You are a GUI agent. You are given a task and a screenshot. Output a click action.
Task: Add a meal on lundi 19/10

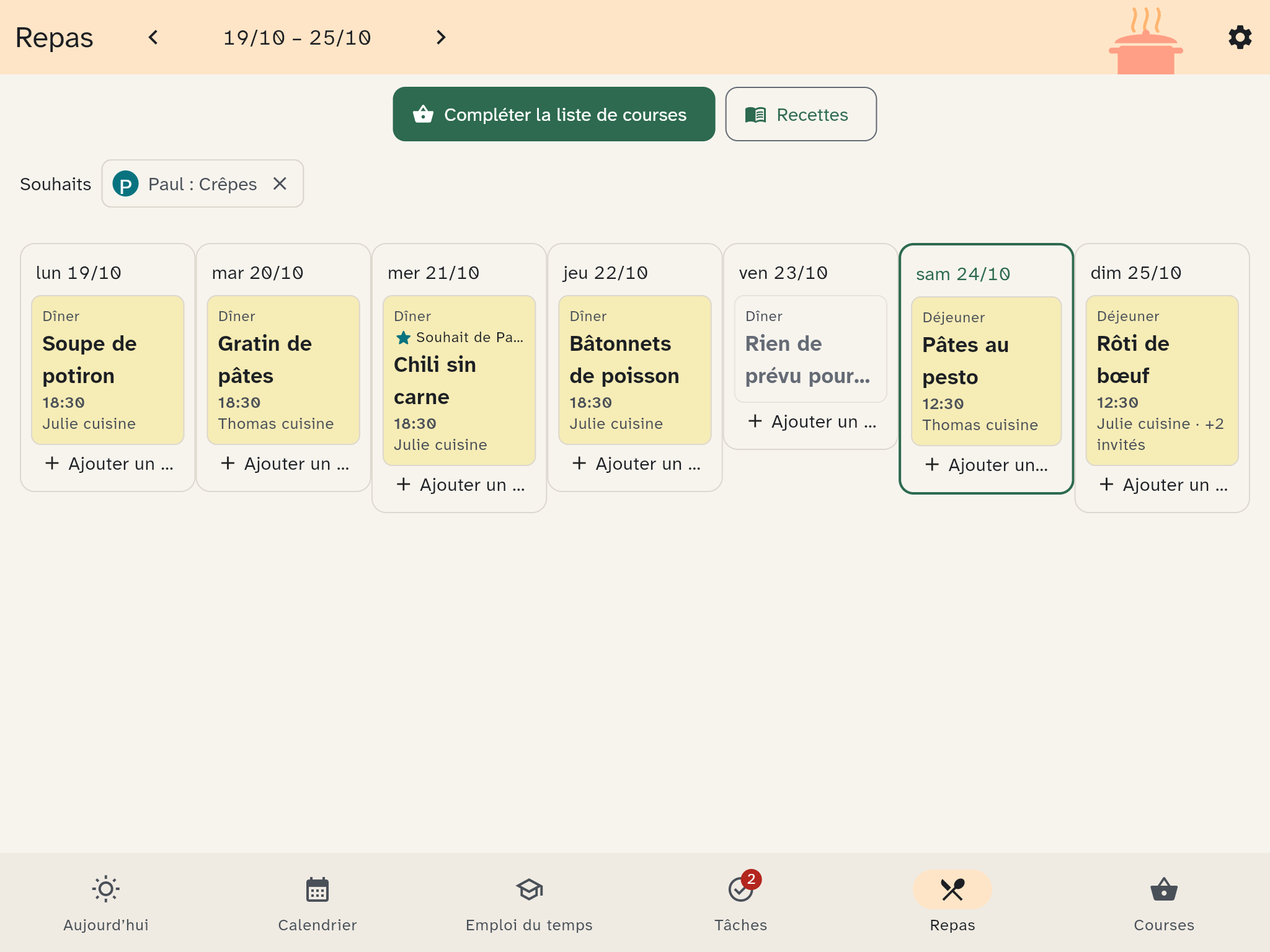pos(108,464)
